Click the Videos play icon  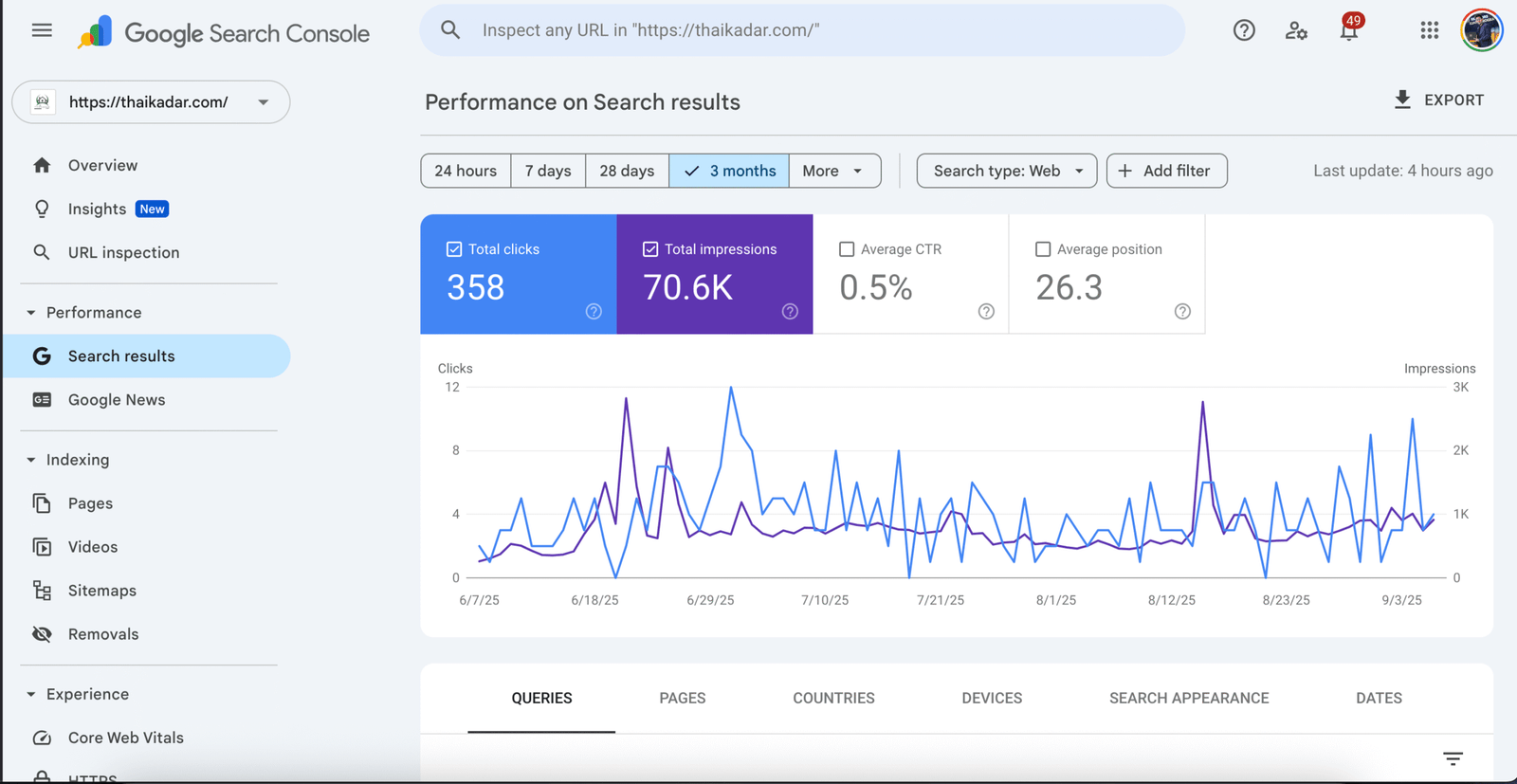pos(42,546)
